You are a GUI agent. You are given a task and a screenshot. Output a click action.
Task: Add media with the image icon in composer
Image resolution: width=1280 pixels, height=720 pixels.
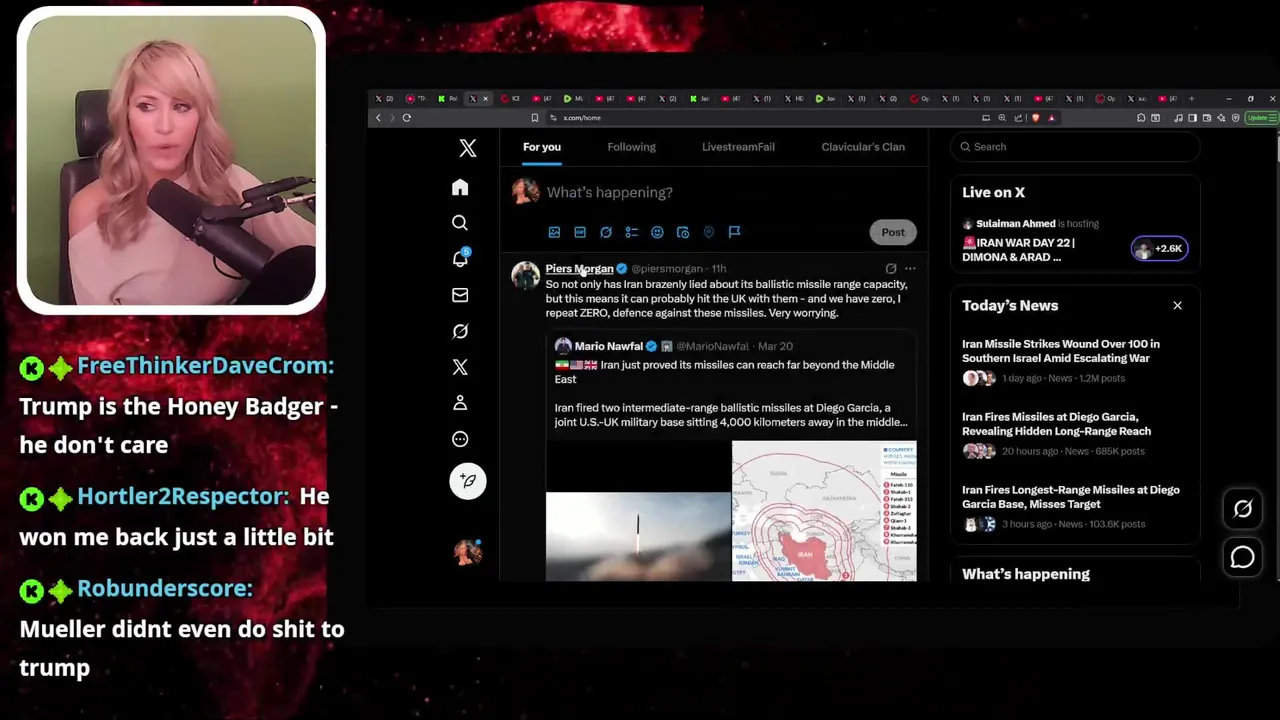click(554, 232)
